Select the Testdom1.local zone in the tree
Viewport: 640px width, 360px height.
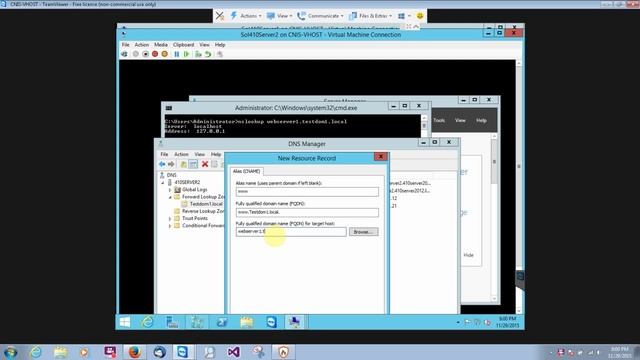tap(206, 204)
